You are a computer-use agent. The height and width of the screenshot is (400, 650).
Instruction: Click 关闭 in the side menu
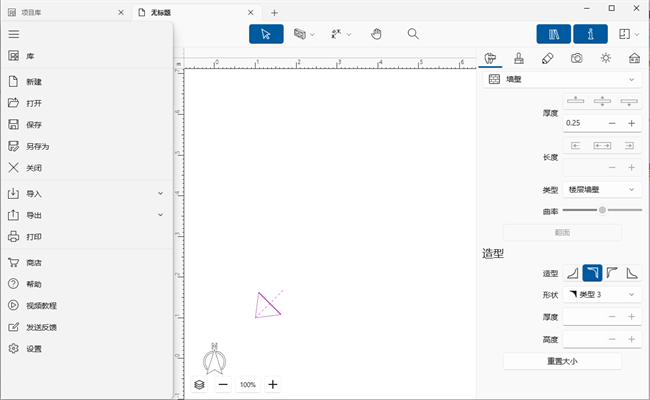coord(87,168)
